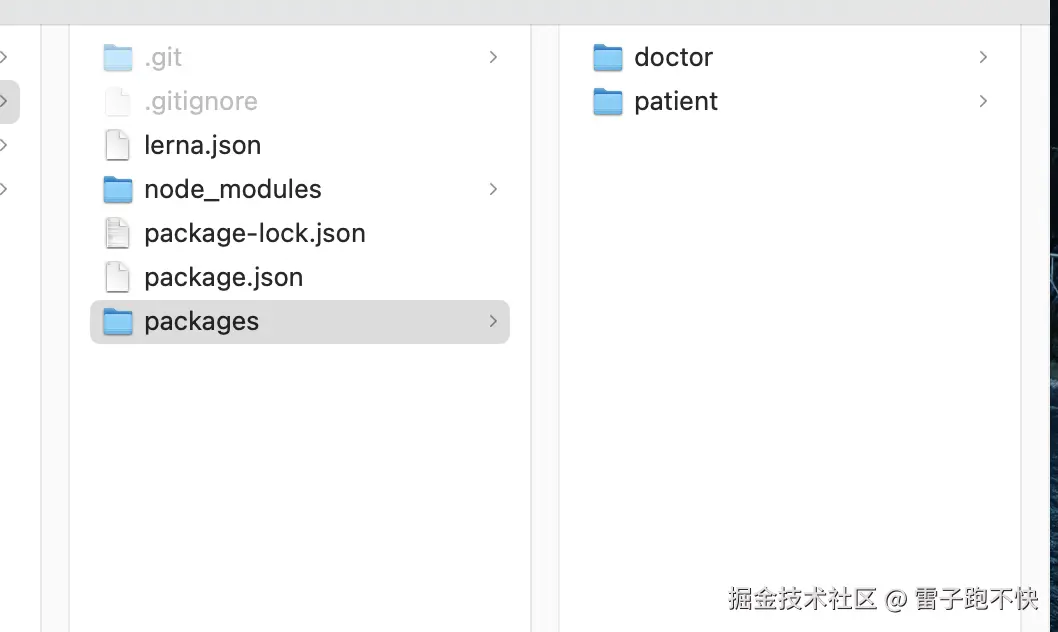Viewport: 1058px width, 632px height.
Task: Expand the patient folder chevron
Action: (982, 101)
